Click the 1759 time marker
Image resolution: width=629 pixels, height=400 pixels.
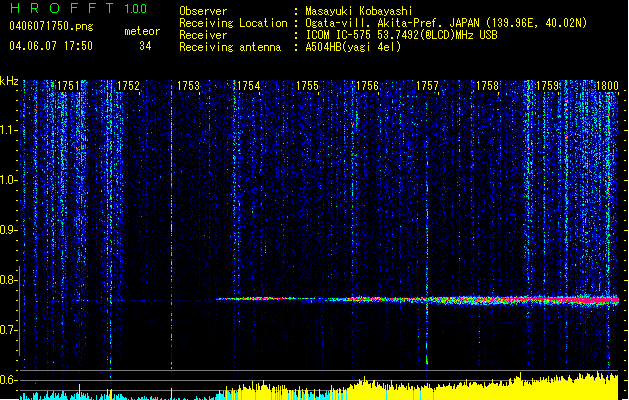click(547, 87)
